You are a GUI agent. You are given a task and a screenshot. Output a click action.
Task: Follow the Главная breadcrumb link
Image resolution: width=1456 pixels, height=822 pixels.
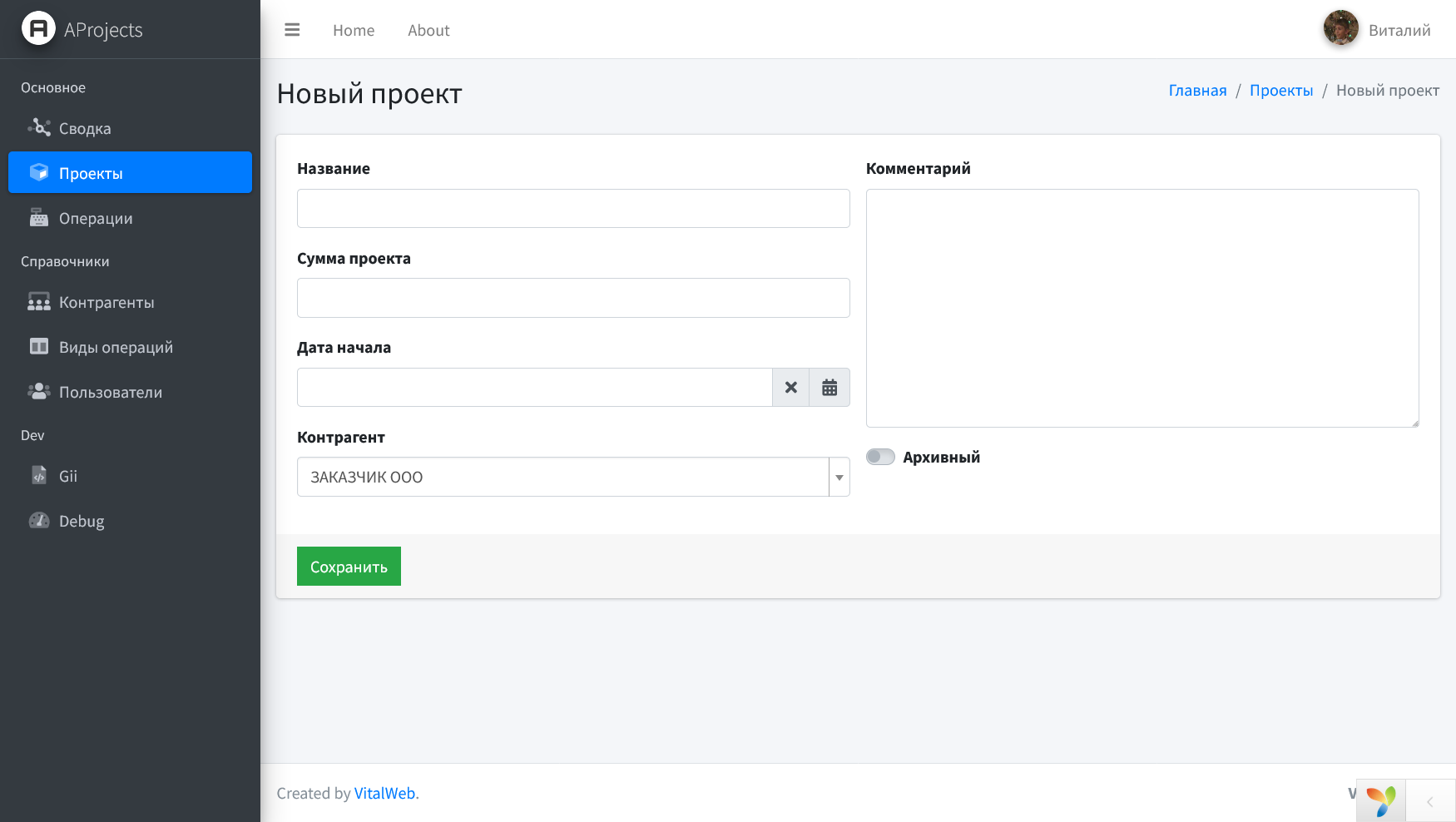pos(1197,90)
